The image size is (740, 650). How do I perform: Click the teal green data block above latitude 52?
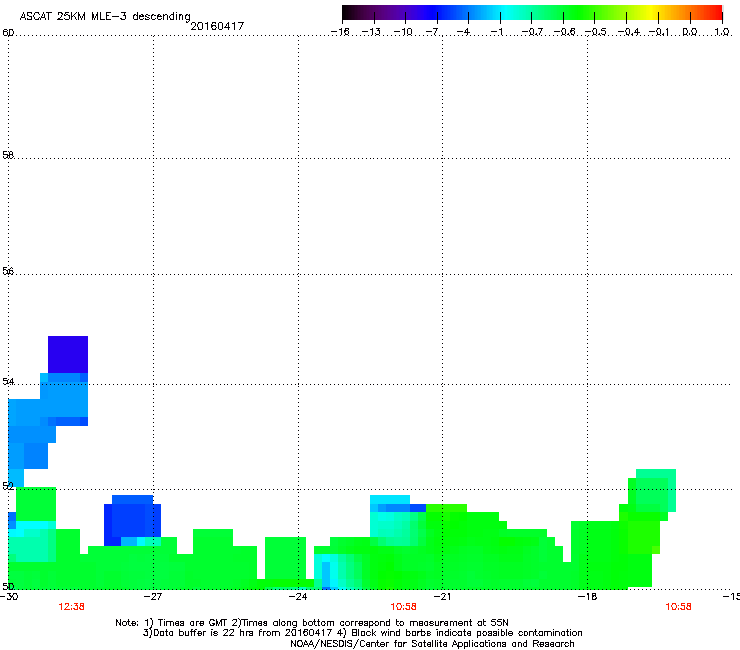click(656, 490)
